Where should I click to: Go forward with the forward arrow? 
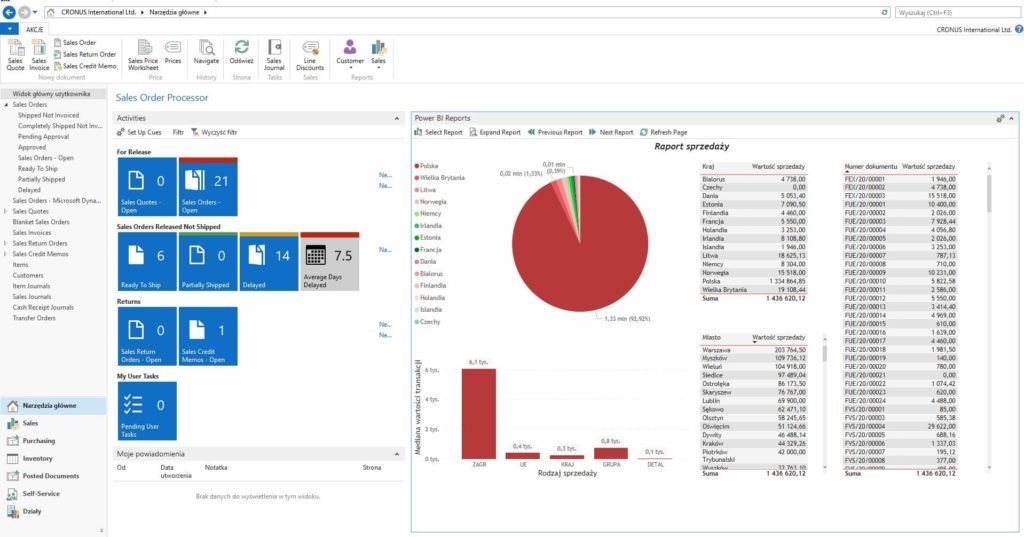[24, 12]
